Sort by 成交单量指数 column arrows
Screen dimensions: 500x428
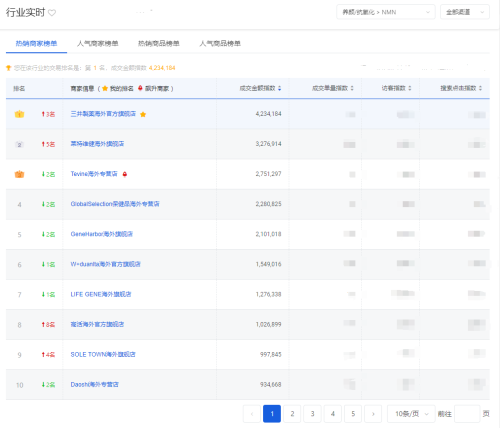pos(352,88)
